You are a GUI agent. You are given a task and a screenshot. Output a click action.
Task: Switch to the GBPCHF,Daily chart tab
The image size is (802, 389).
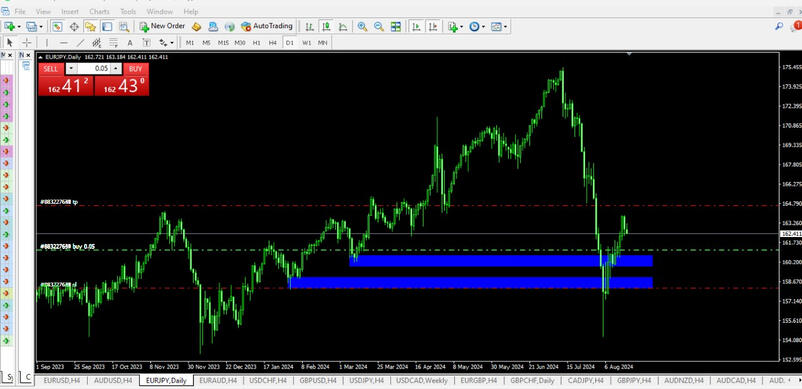(x=532, y=380)
